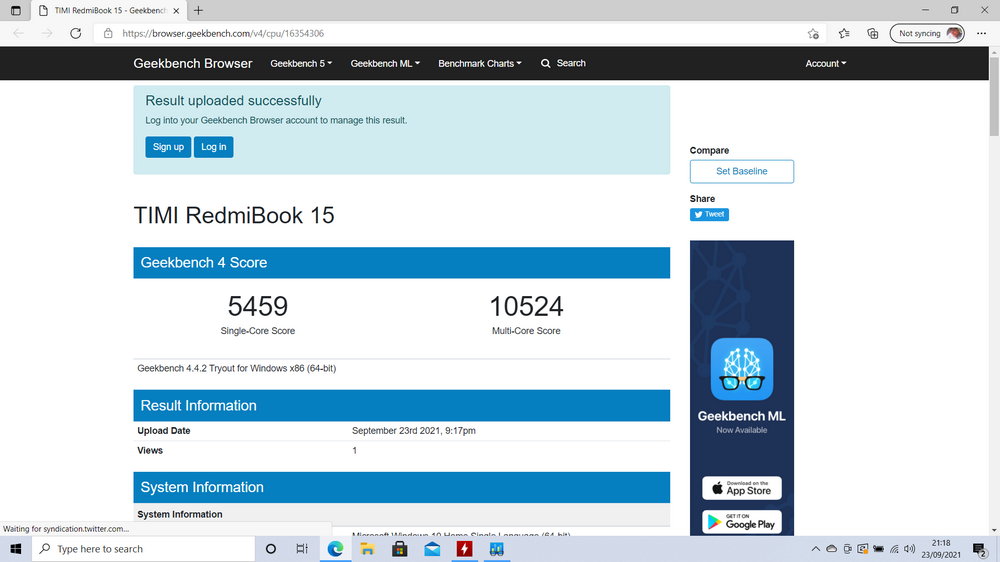Open the notifications action center
The height and width of the screenshot is (562, 1000).
coord(980,549)
